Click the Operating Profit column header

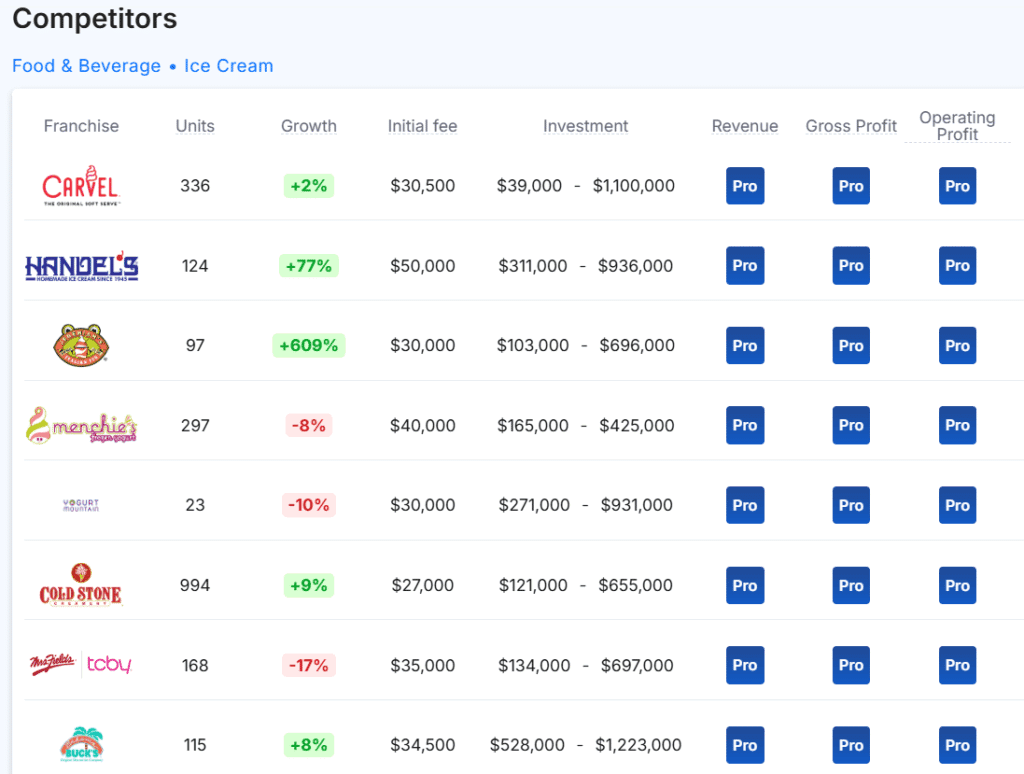[957, 125]
